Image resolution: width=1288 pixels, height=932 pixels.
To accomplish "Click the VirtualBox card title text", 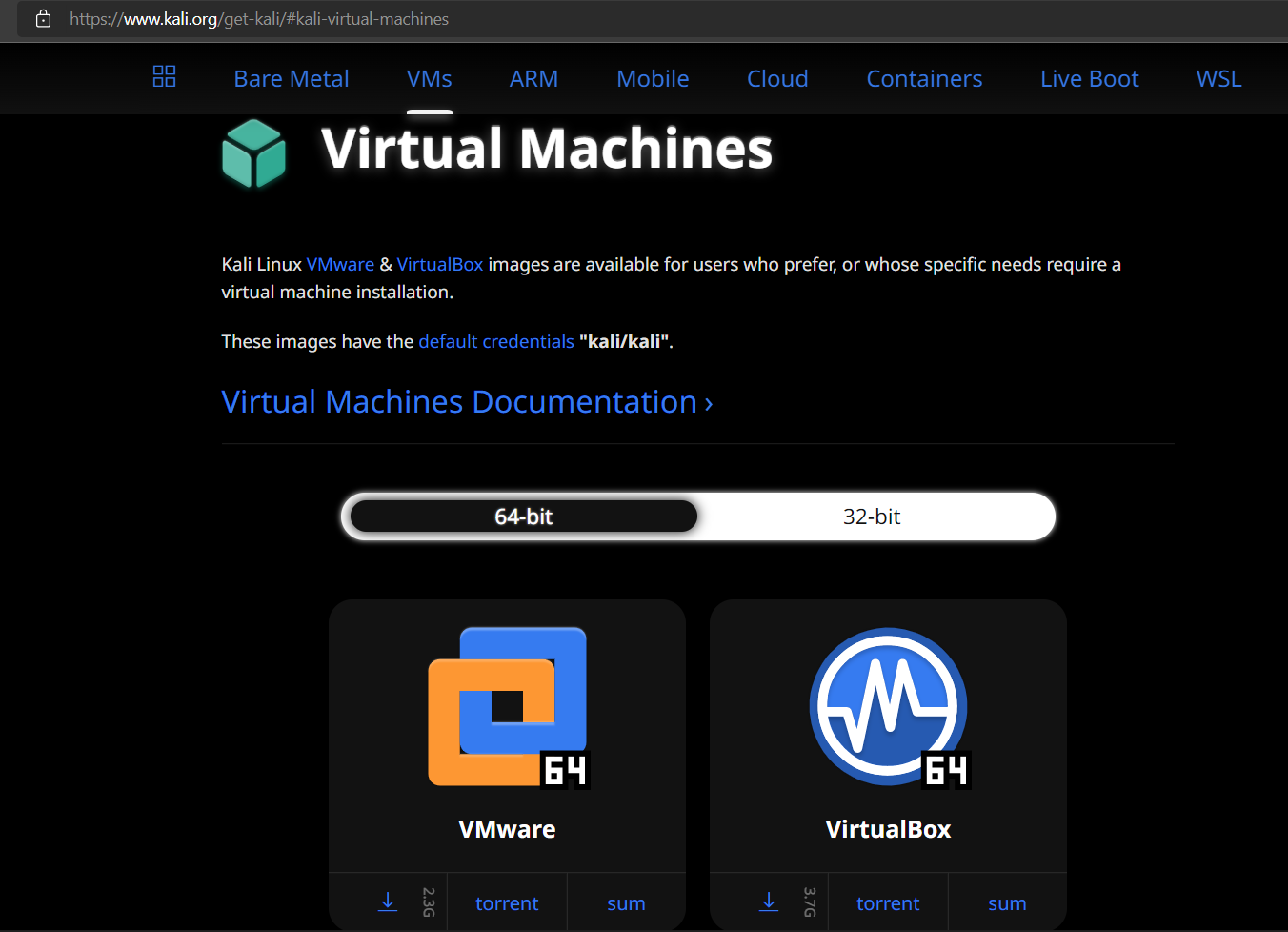I will pyautogui.click(x=888, y=829).
